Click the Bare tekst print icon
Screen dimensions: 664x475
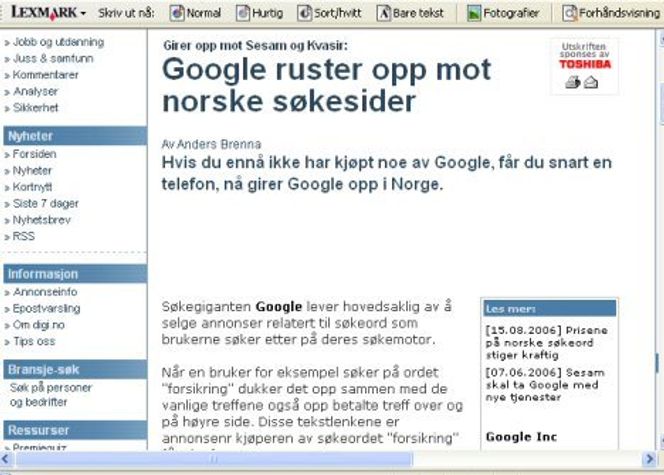(383, 13)
